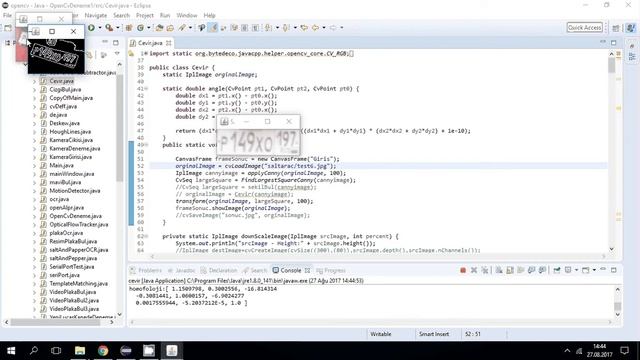Switch to the Problems tab
This screenshot has width=640, height=360.
pyautogui.click(x=146, y=270)
